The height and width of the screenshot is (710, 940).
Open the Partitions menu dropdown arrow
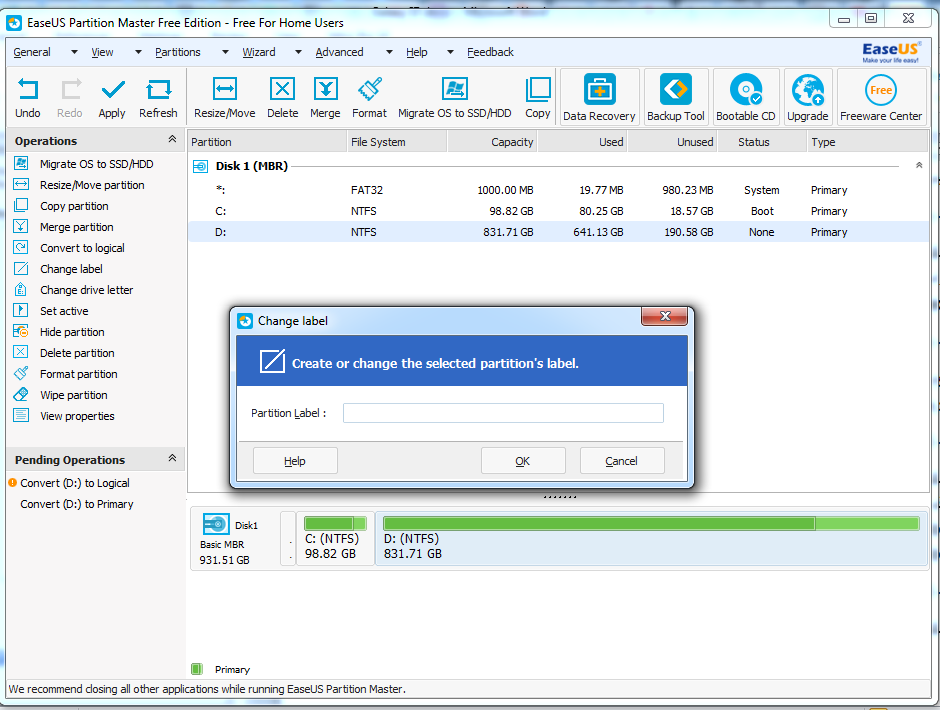point(225,52)
